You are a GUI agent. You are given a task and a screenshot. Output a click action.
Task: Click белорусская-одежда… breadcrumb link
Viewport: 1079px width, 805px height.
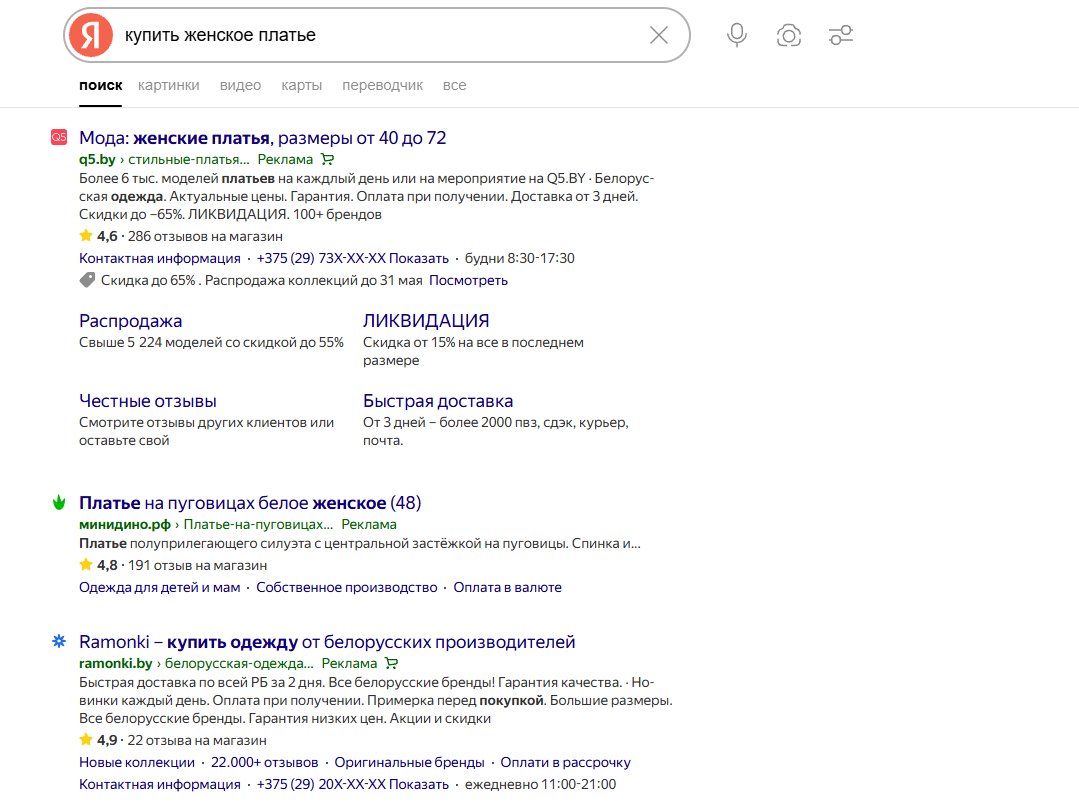(239, 663)
